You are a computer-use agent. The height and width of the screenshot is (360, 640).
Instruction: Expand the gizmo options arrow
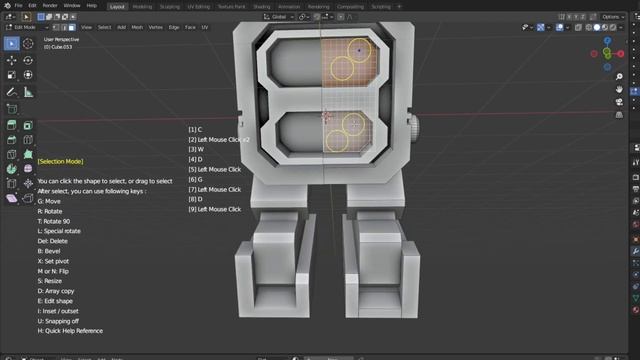click(x=549, y=27)
